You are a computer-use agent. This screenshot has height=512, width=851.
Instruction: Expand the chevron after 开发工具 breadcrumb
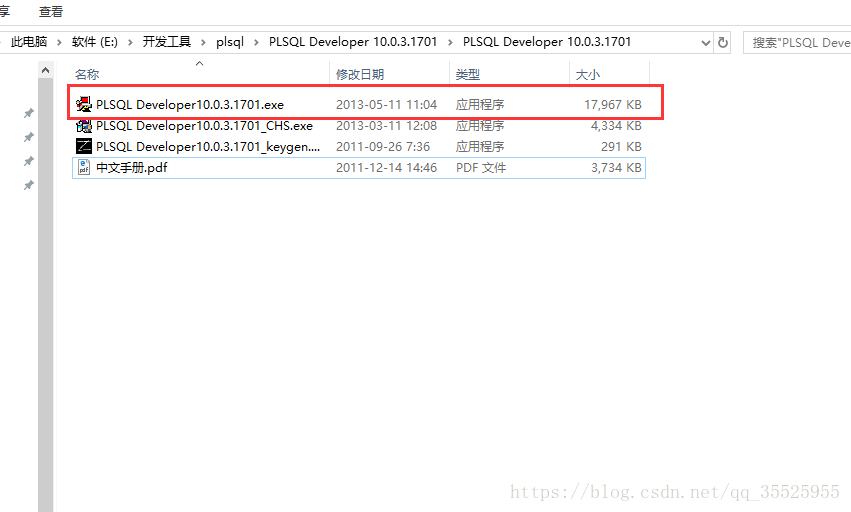click(204, 42)
